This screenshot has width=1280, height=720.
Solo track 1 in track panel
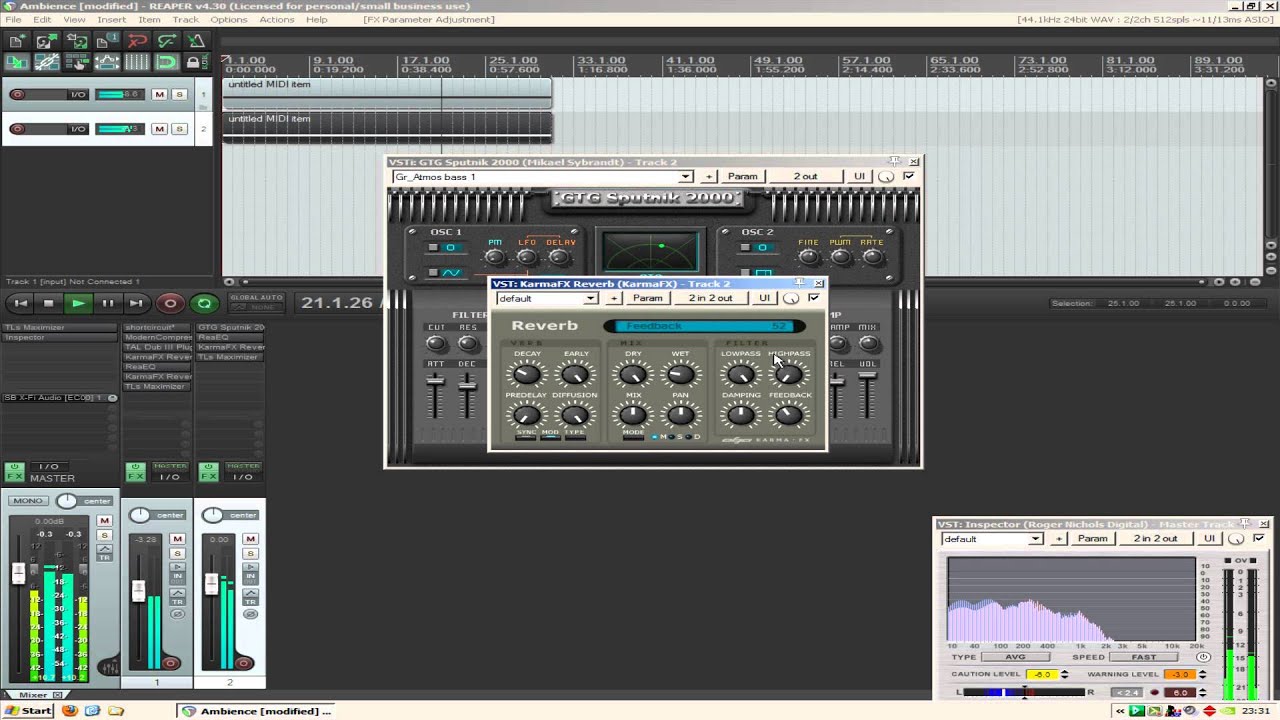[x=179, y=95]
